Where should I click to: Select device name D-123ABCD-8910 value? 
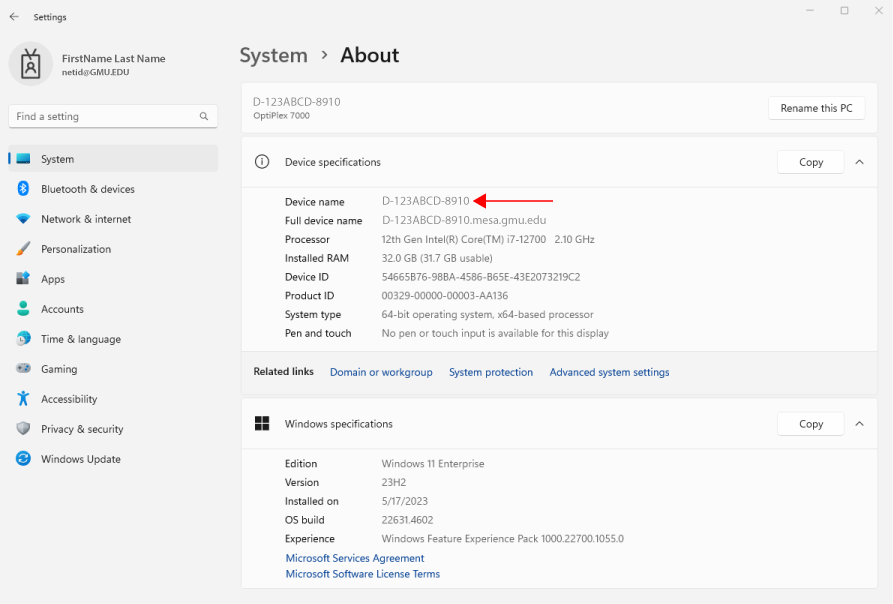pyautogui.click(x=425, y=201)
